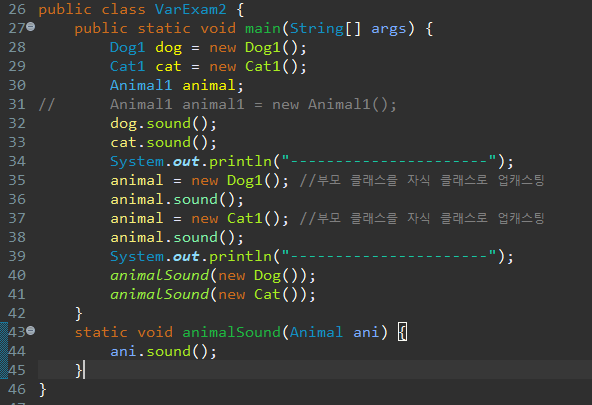Click 'animal.sound();' on line 38
This screenshot has height=405, width=592.
tap(177, 238)
